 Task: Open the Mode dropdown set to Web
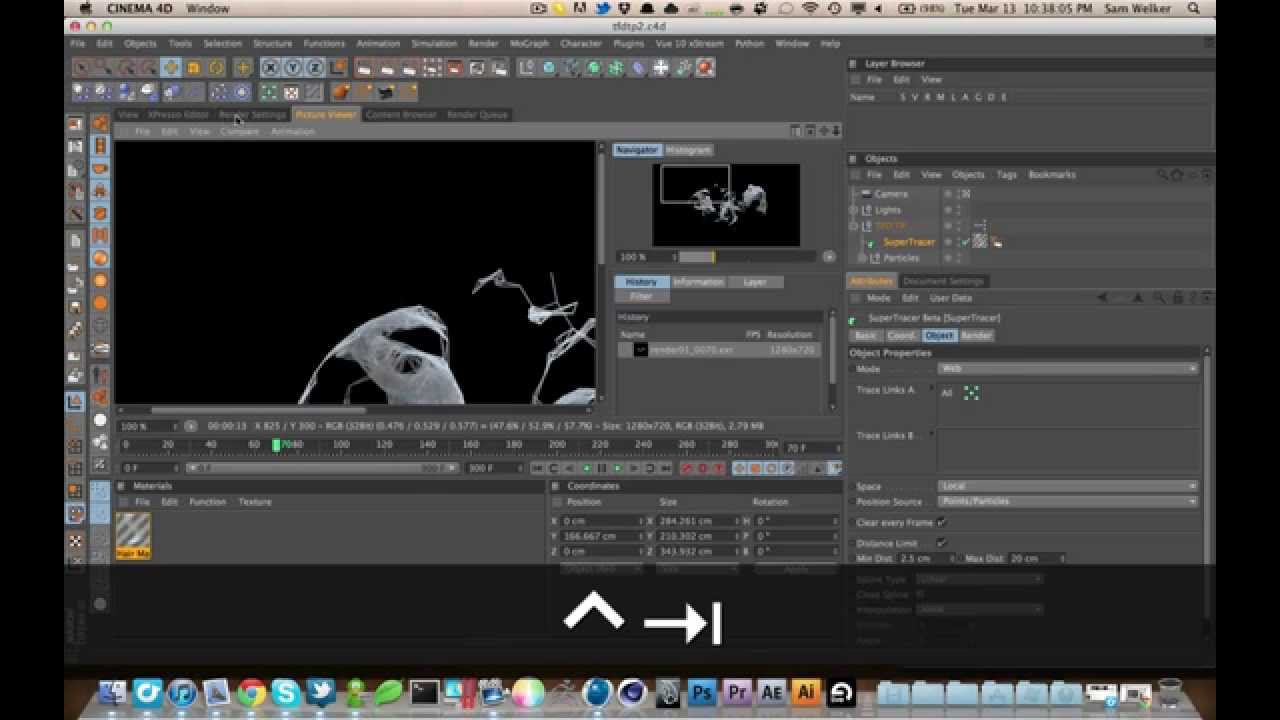click(x=1067, y=369)
